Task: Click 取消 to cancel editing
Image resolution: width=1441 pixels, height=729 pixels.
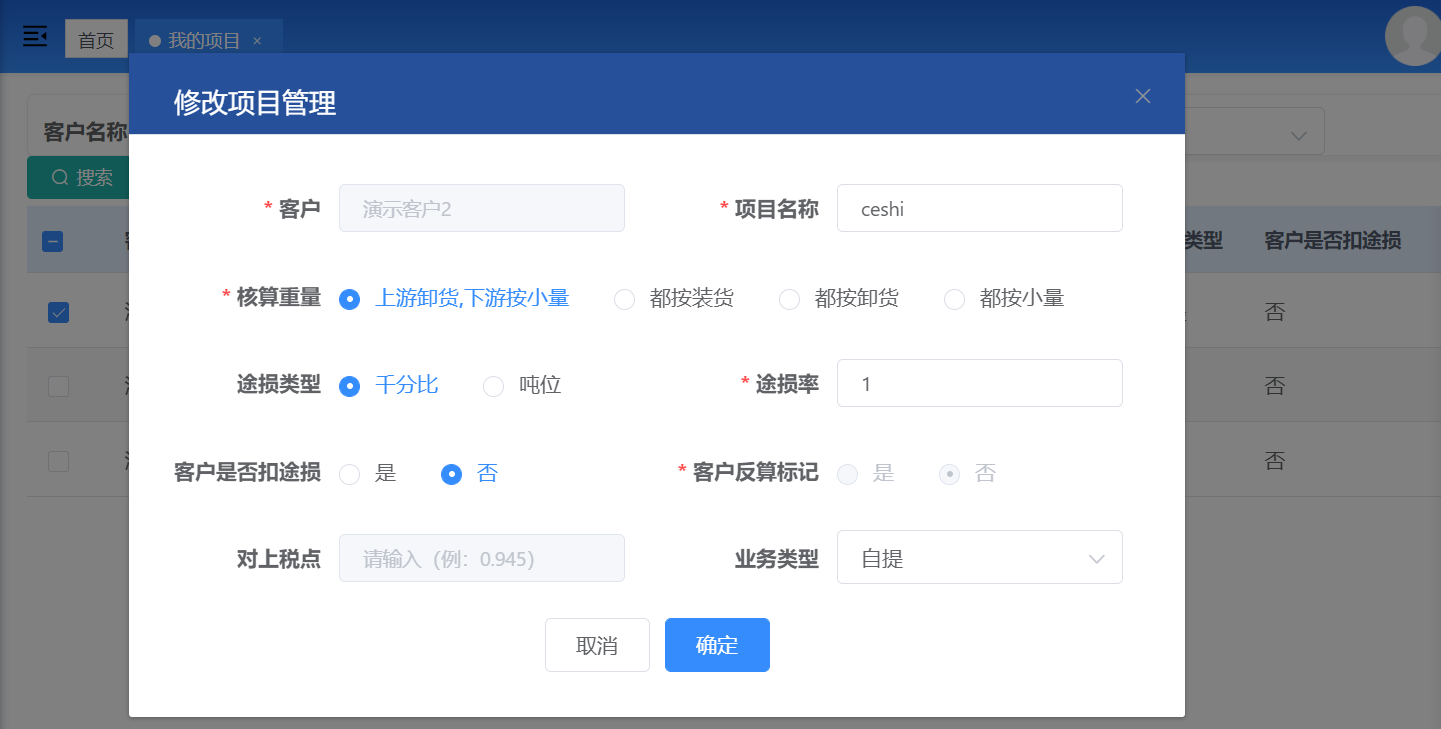Action: pos(597,645)
